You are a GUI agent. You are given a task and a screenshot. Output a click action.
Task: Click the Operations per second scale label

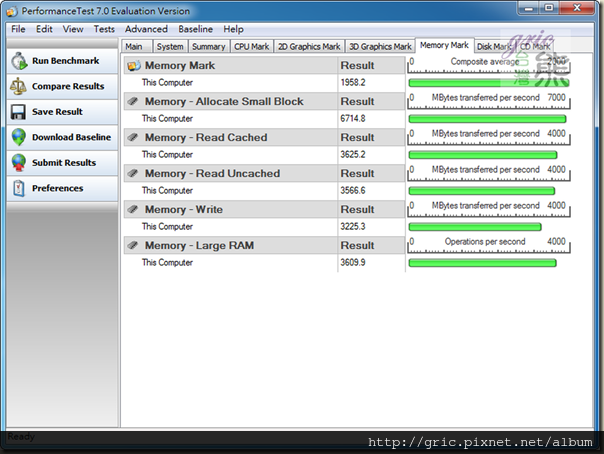485,241
